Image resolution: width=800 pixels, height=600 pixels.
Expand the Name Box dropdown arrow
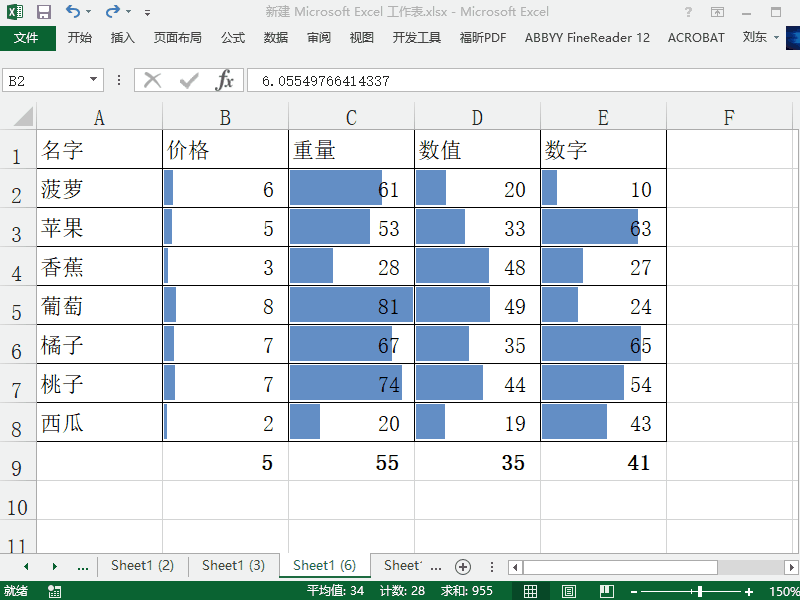(x=93, y=80)
